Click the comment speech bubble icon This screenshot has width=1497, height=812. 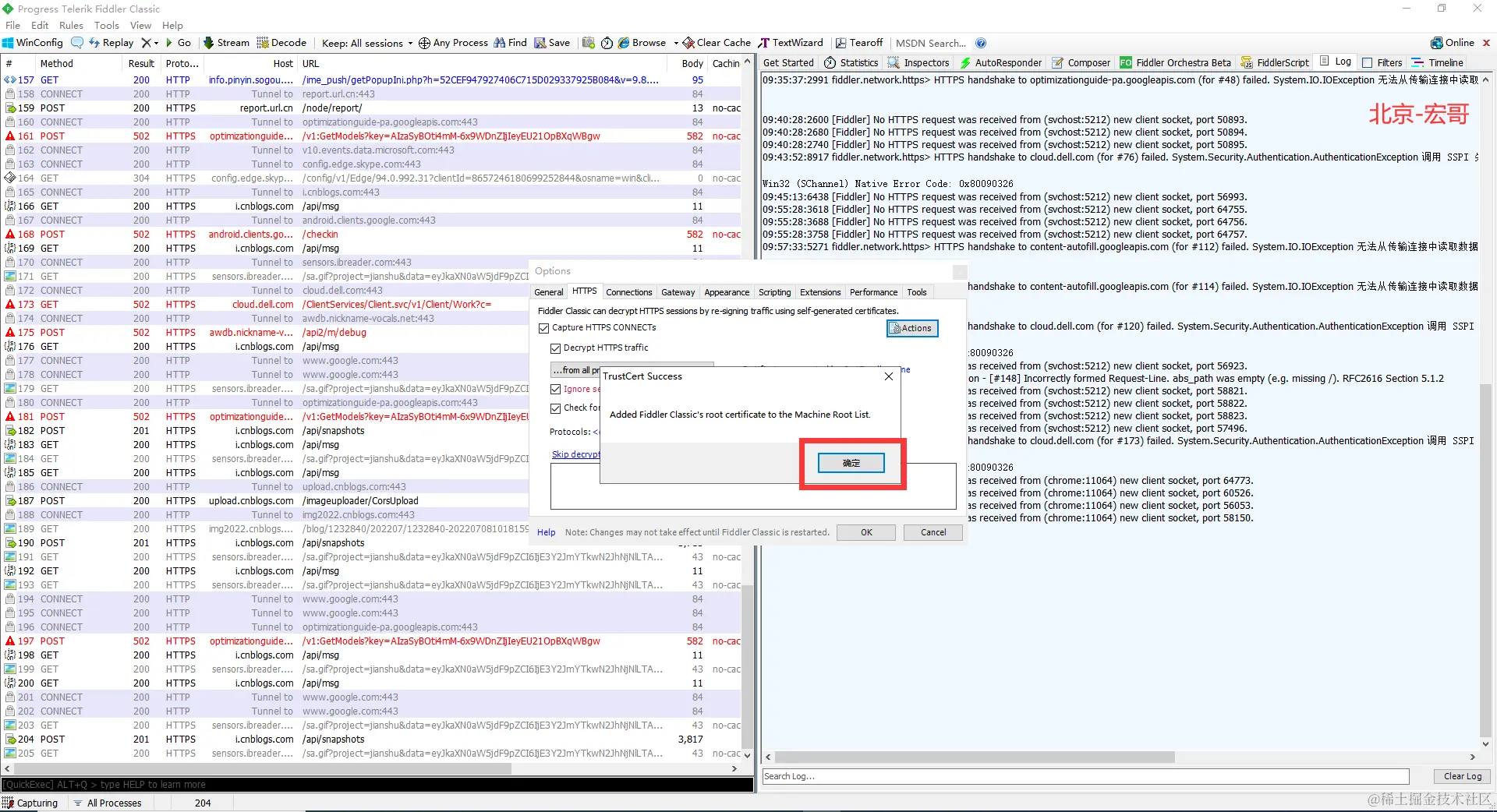point(77,43)
